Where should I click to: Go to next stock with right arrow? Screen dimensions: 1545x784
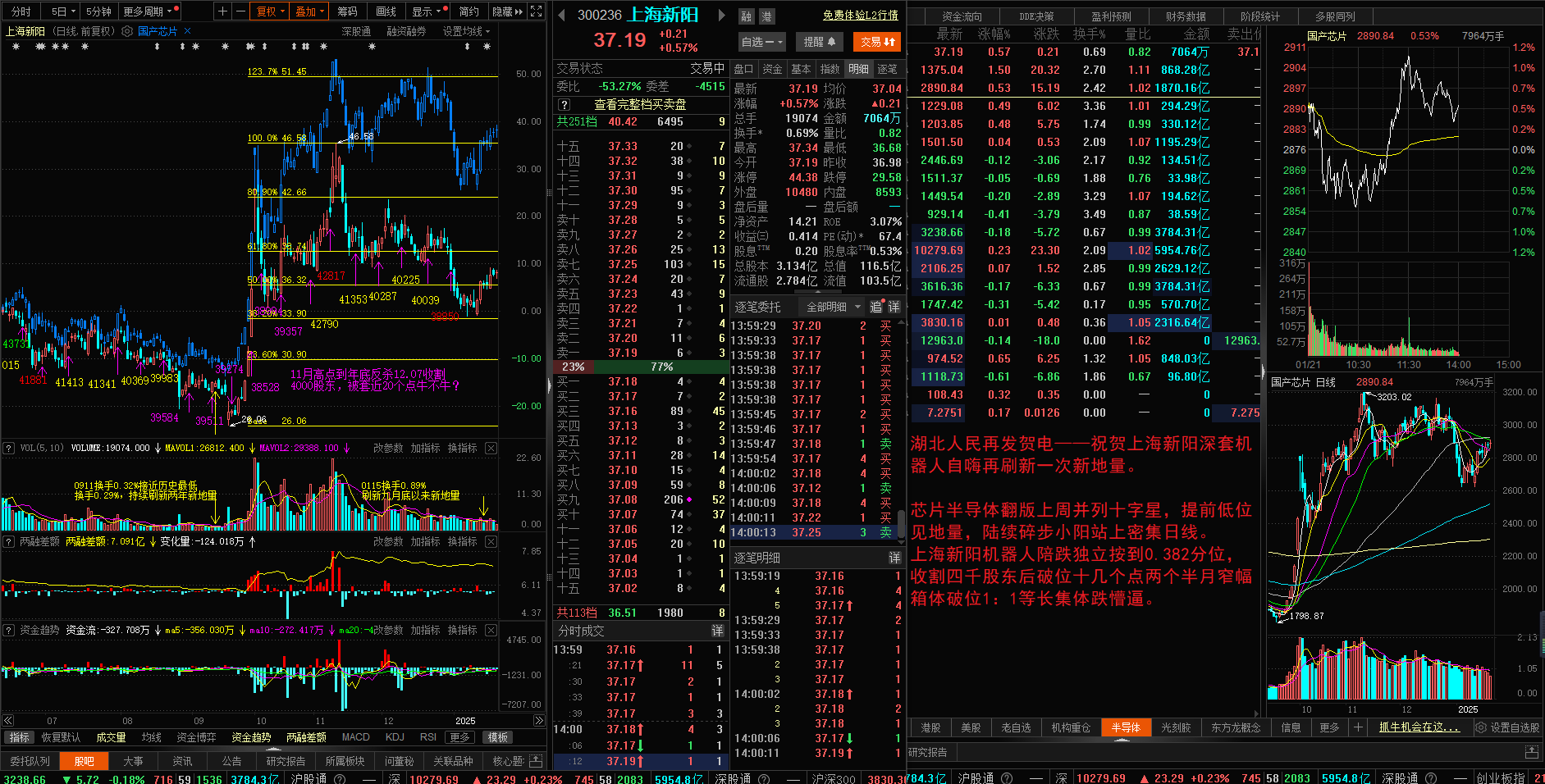[x=721, y=15]
